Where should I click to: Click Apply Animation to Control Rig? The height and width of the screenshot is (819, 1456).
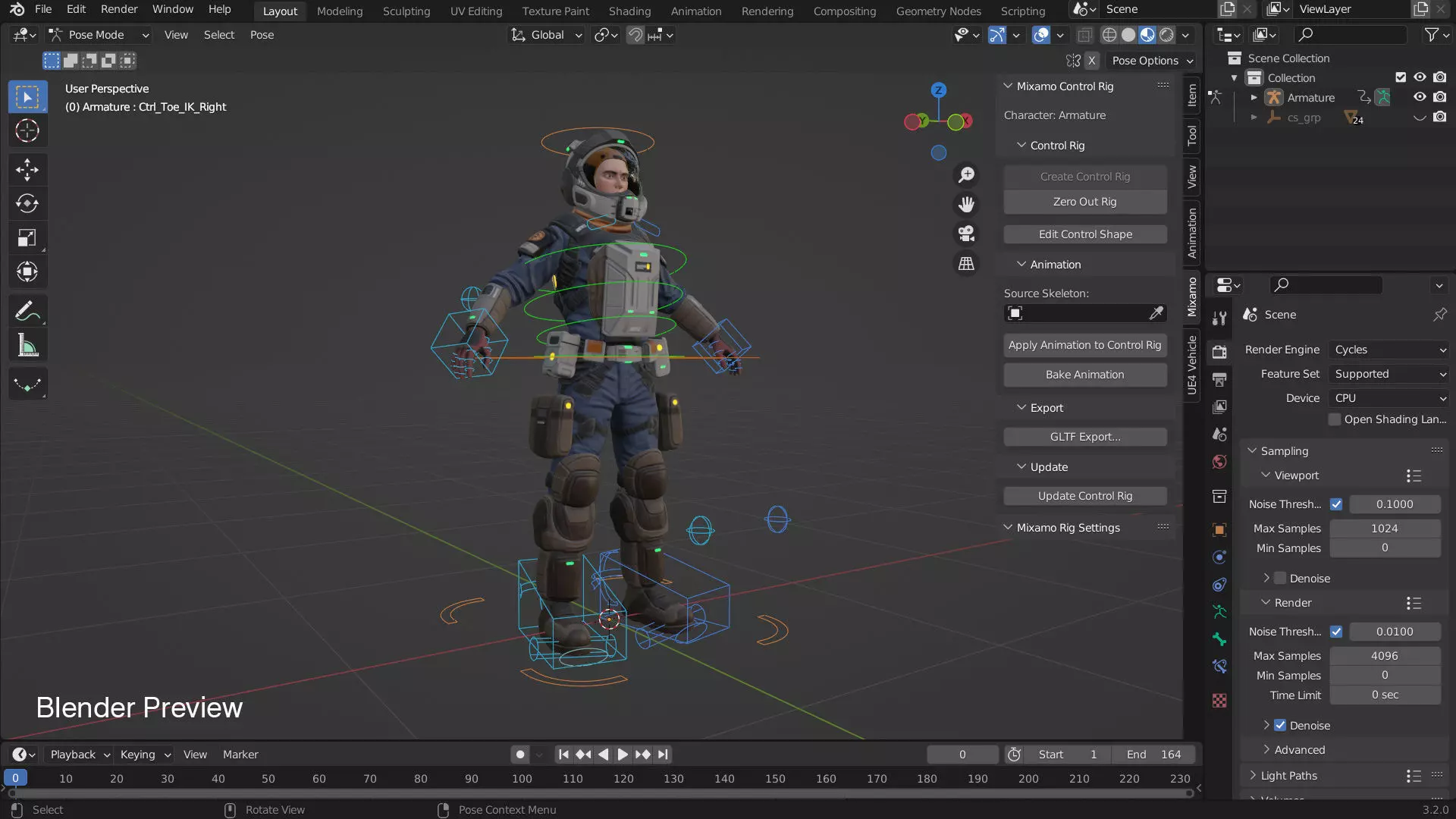click(1084, 345)
